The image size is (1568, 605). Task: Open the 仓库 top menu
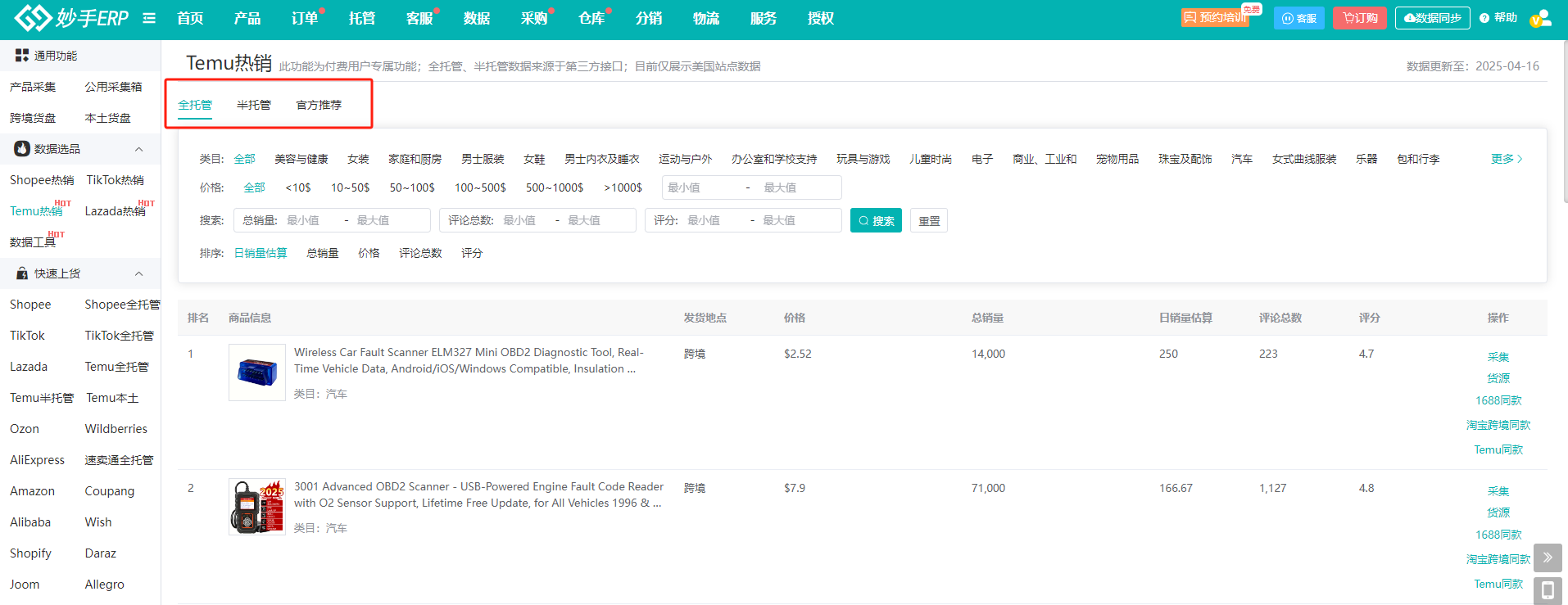coord(591,18)
